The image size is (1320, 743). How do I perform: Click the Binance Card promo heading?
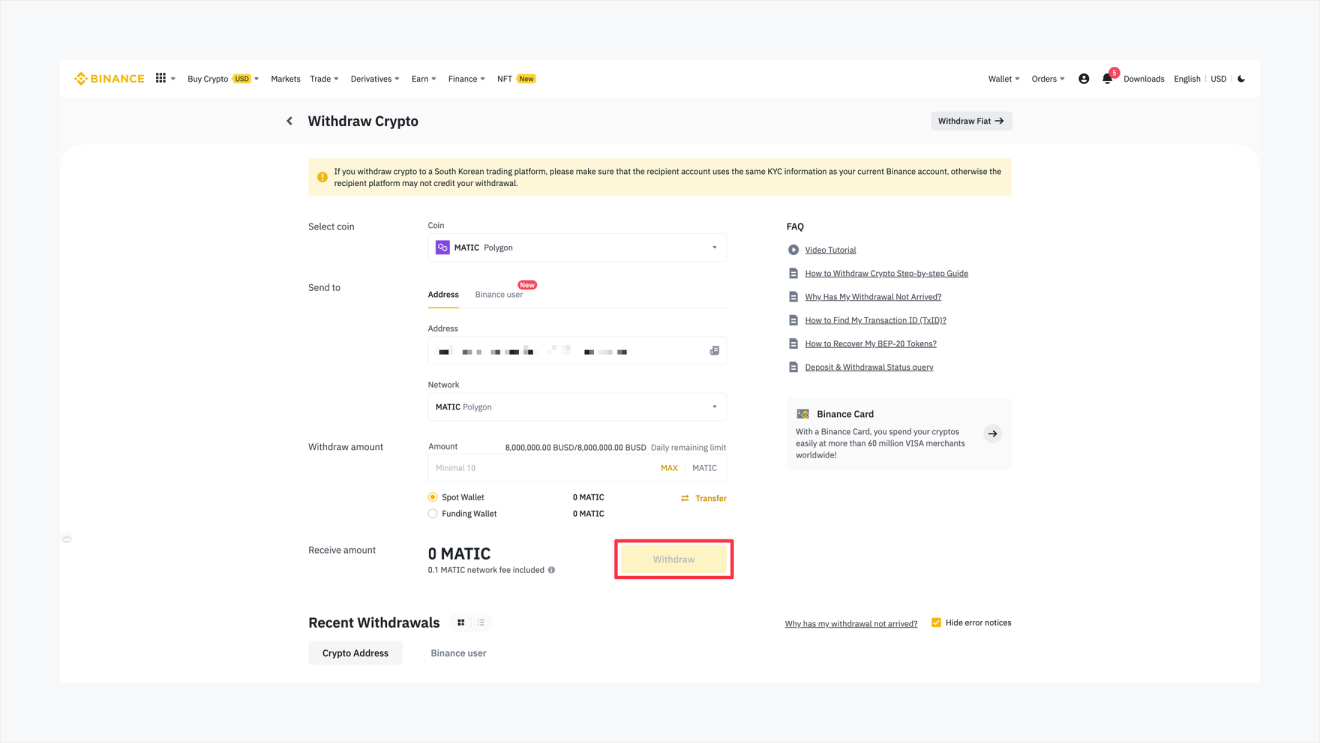[x=845, y=414]
